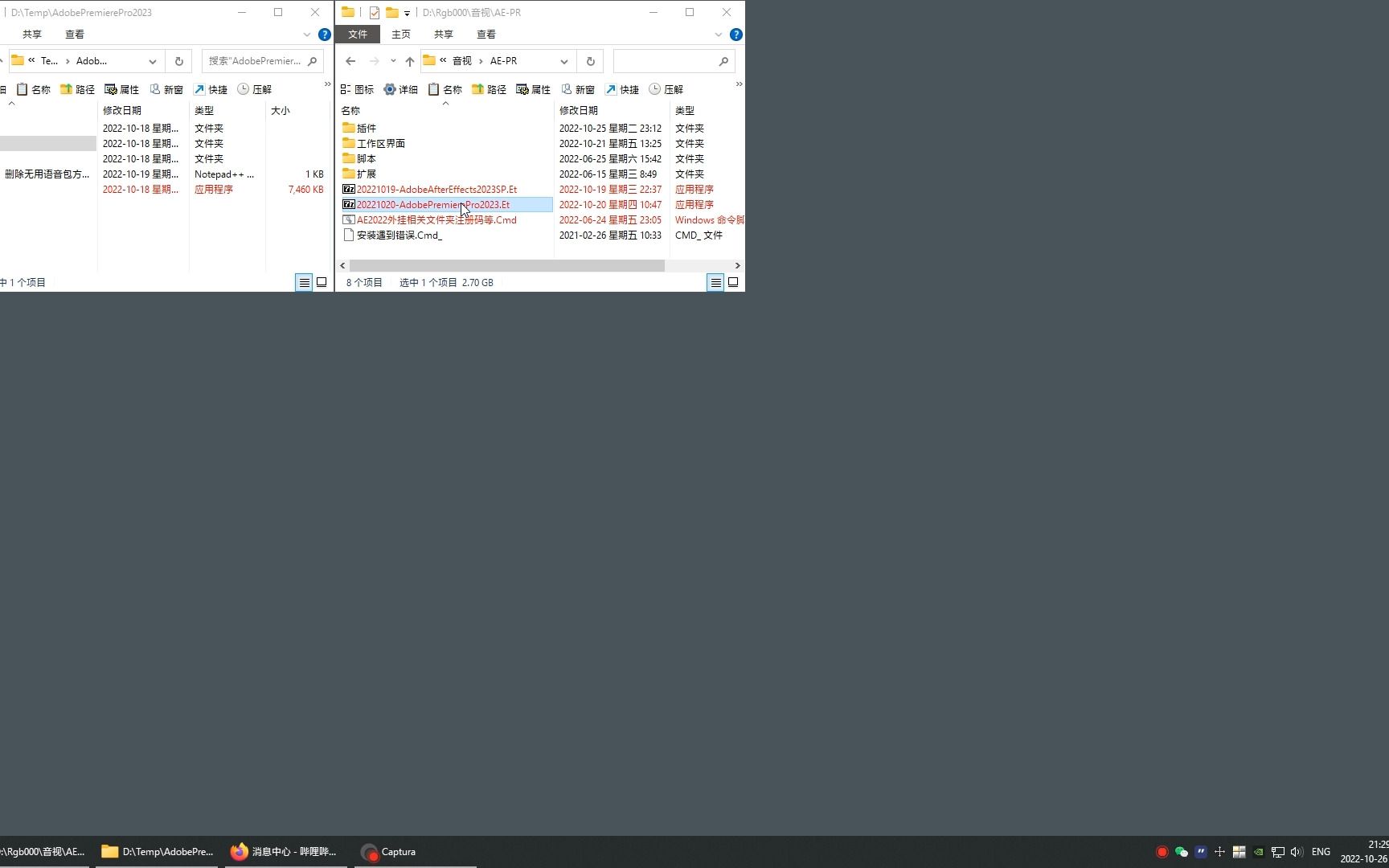1389x868 pixels.
Task: Click right scroll arrow in AE-PR window
Action: click(x=737, y=265)
